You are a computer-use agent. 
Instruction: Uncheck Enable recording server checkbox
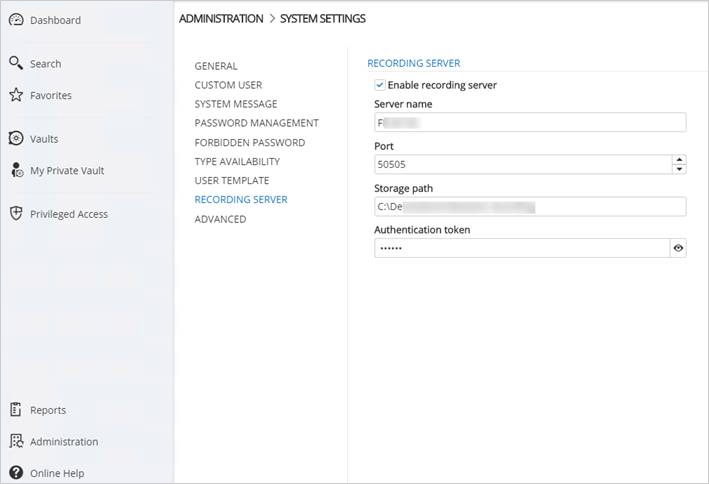pyautogui.click(x=380, y=85)
